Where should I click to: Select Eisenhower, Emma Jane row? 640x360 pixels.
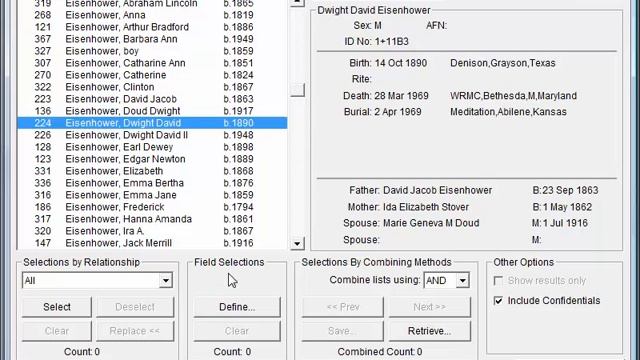coord(152,195)
